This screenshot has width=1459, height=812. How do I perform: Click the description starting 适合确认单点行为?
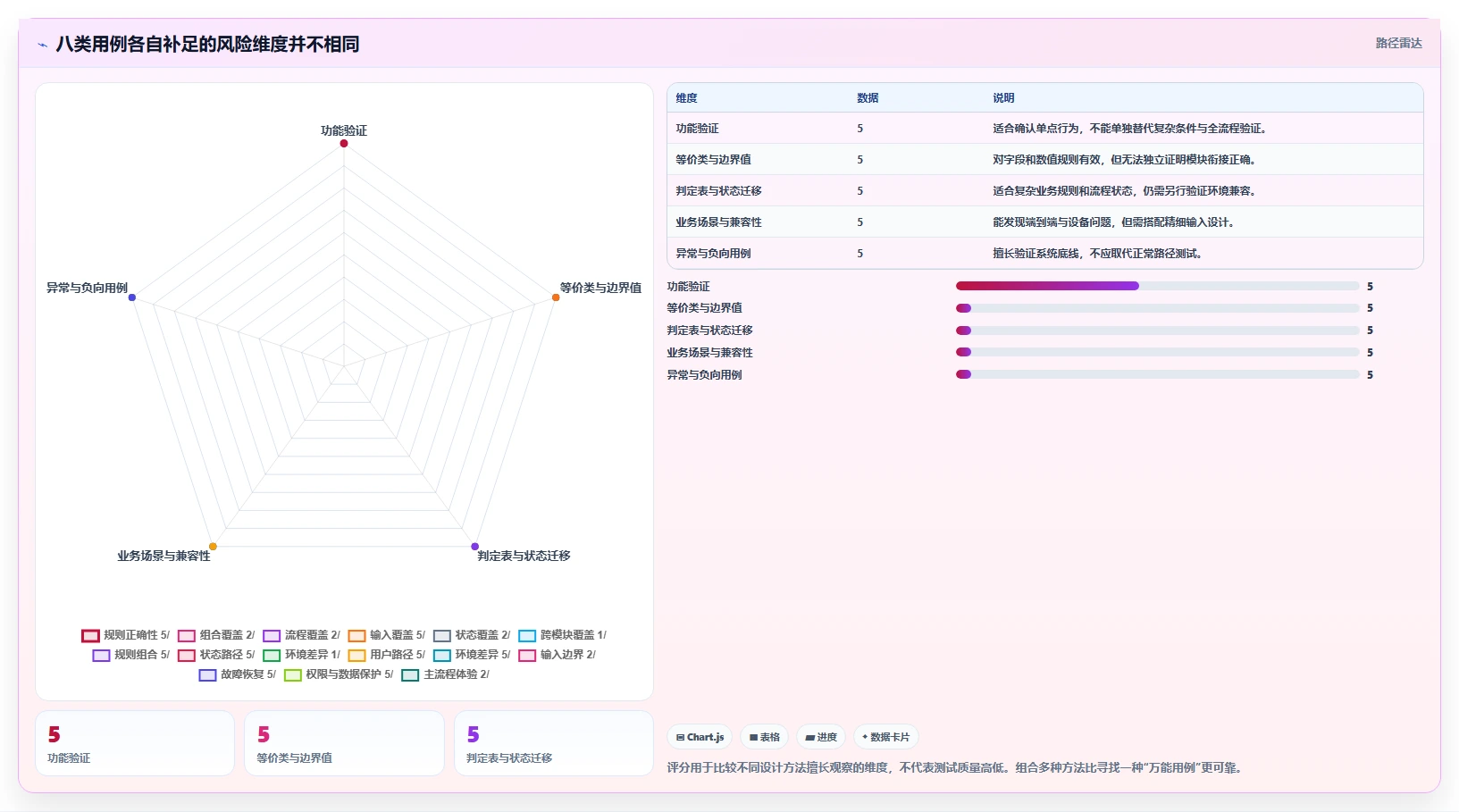pos(1129,129)
